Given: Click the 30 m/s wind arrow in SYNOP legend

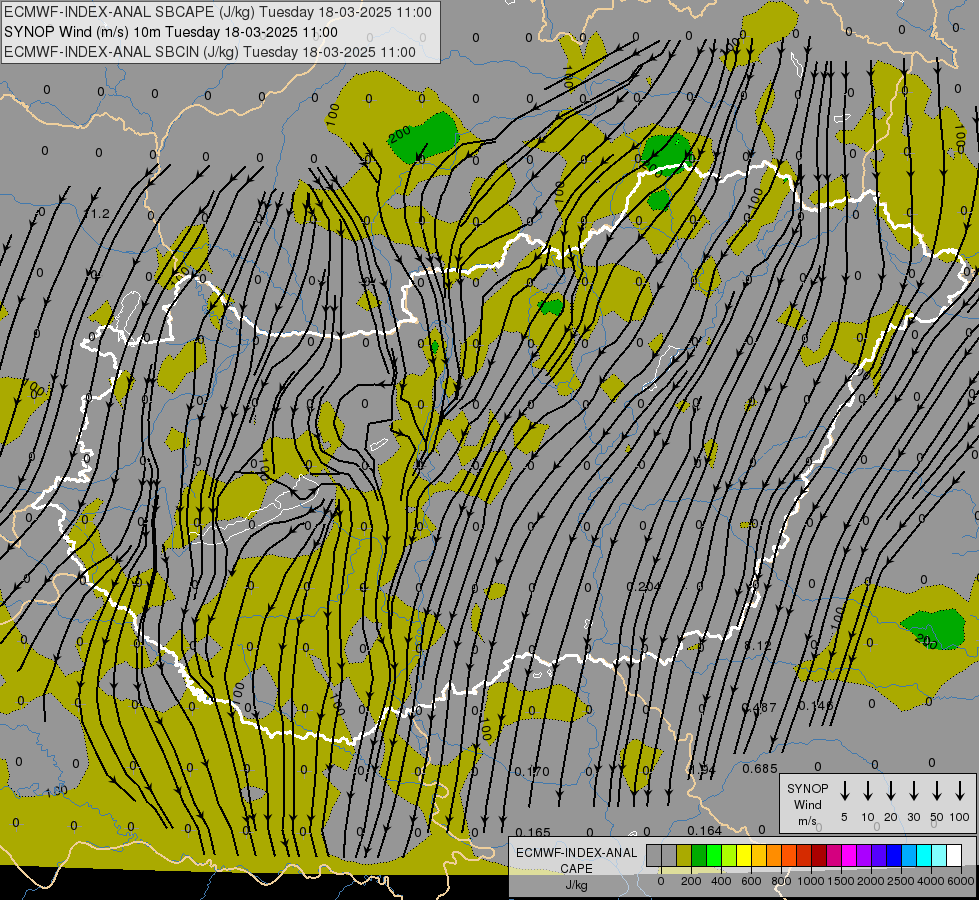Looking at the screenshot, I should pos(913,790).
